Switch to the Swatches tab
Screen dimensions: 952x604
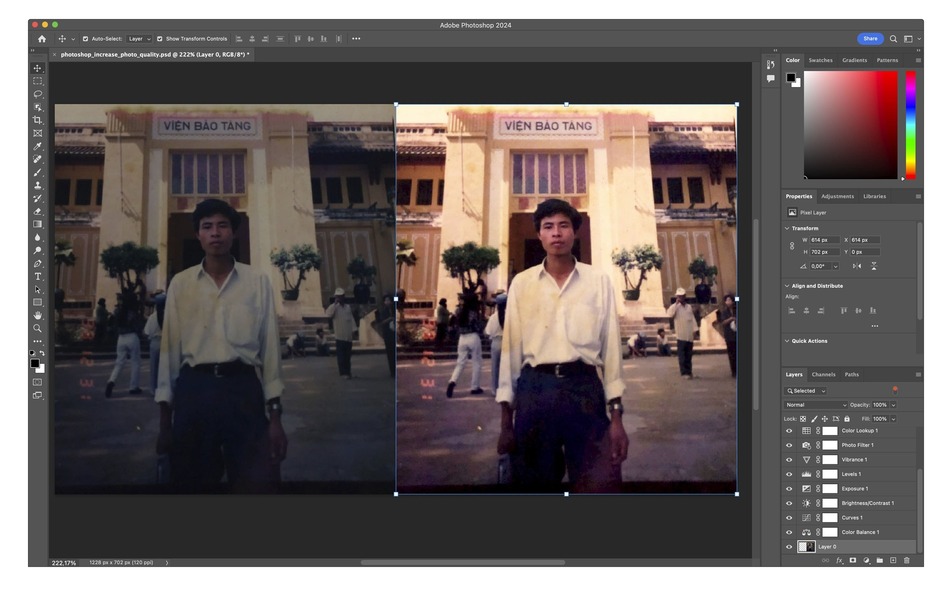820,60
